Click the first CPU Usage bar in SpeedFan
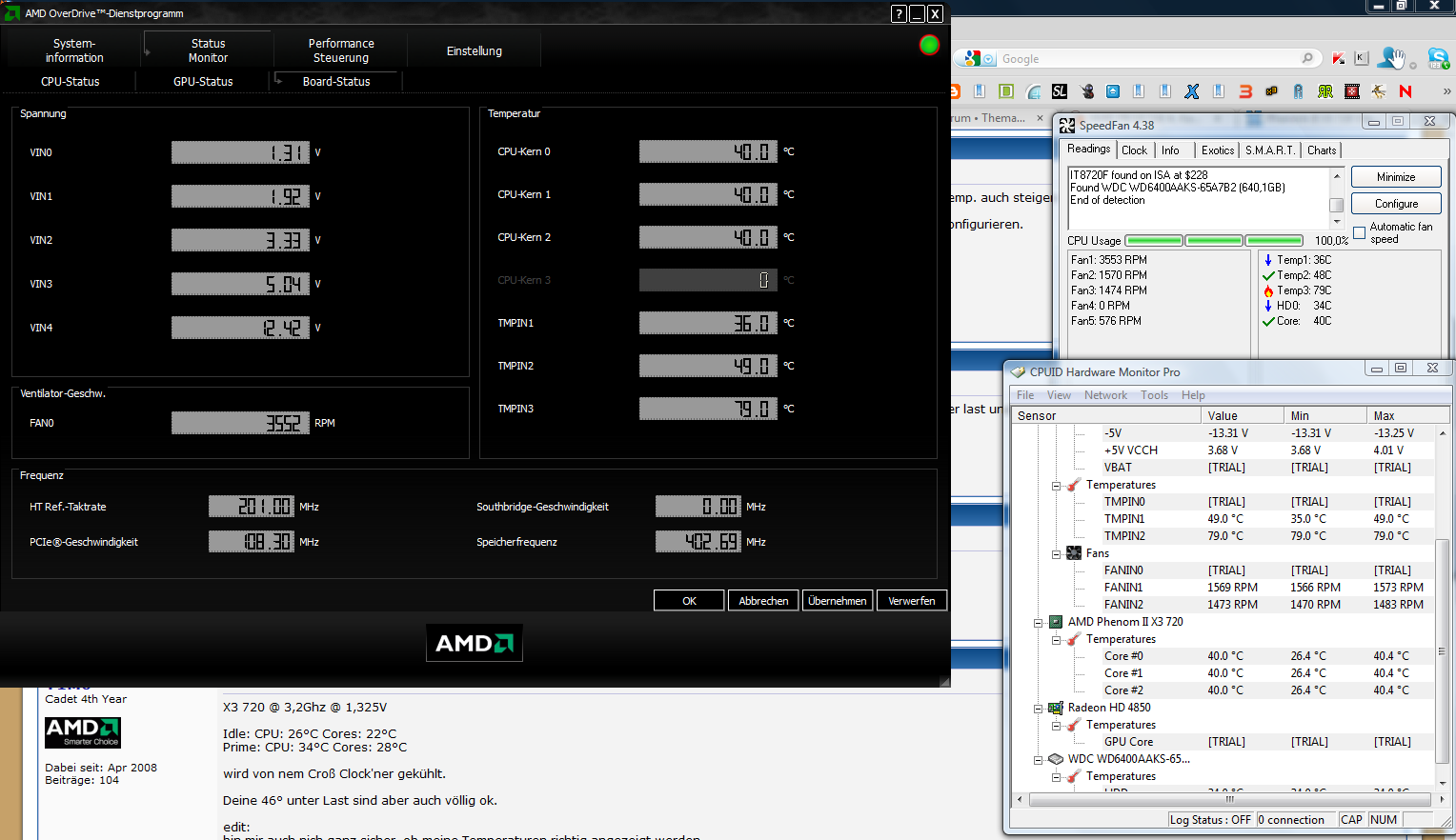The height and width of the screenshot is (840, 1456). (x=1154, y=241)
